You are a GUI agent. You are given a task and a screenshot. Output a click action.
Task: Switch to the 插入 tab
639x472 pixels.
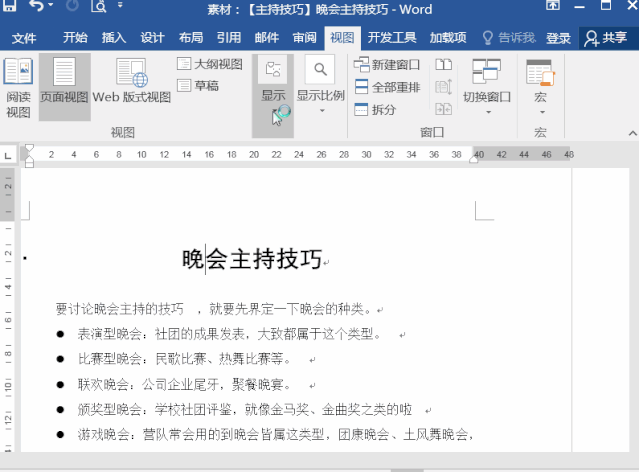coord(114,38)
